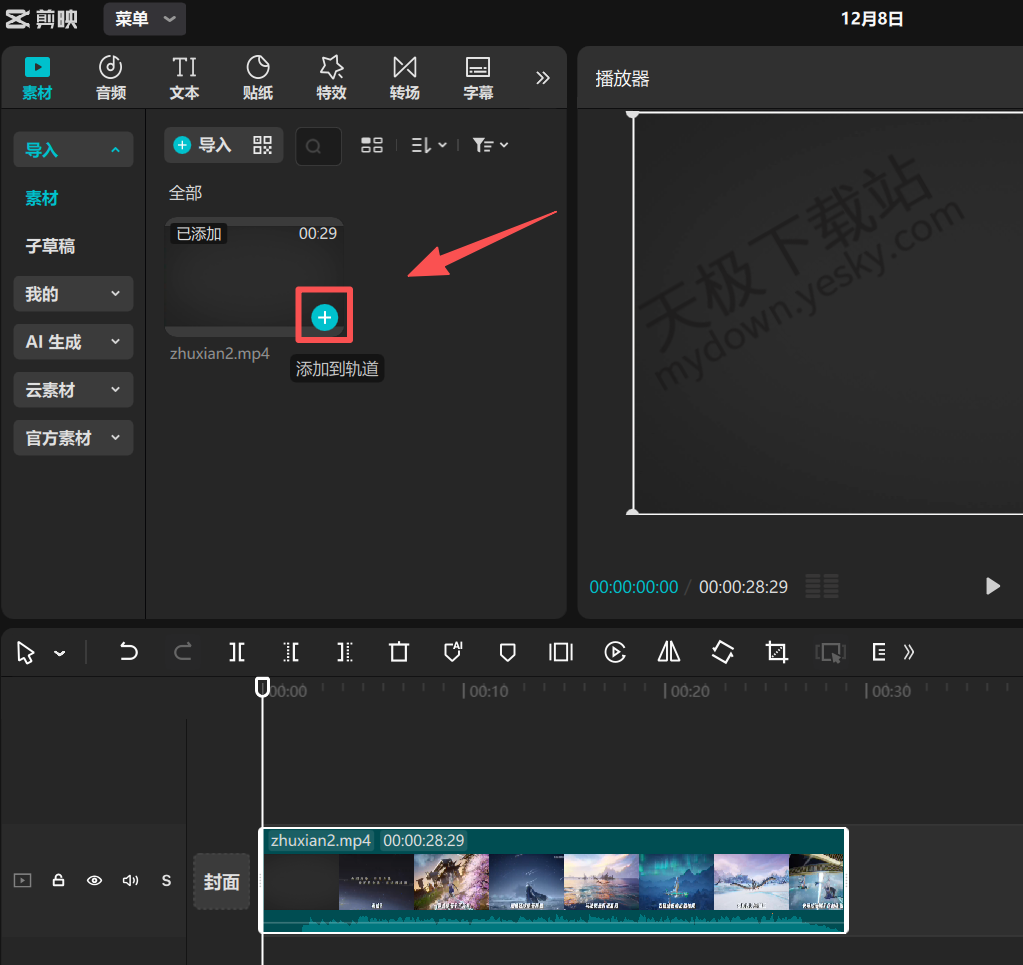Expand the AI 生成 section
The height and width of the screenshot is (965, 1023).
73,342
